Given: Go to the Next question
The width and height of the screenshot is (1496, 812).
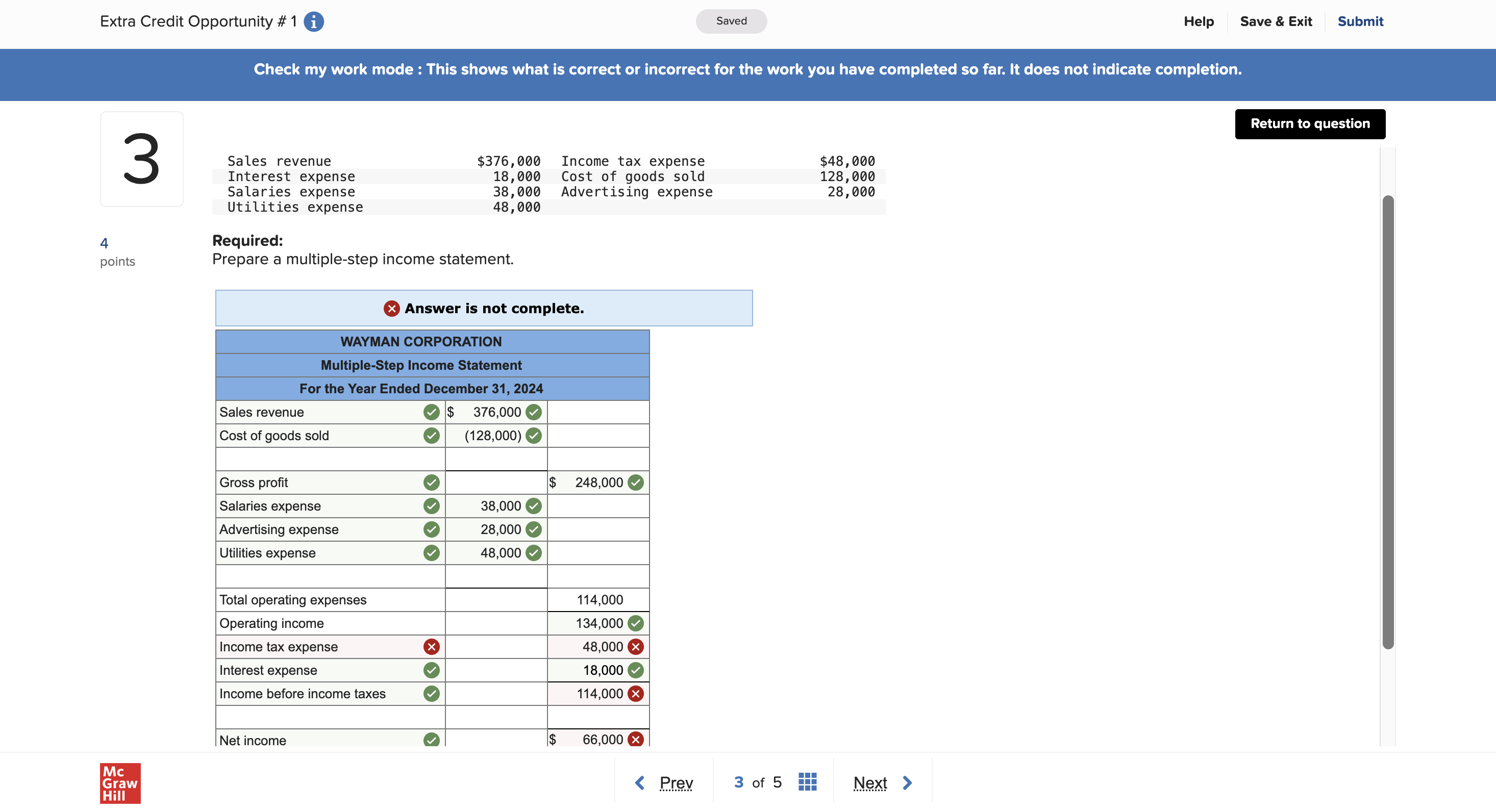Looking at the screenshot, I should [x=870, y=783].
